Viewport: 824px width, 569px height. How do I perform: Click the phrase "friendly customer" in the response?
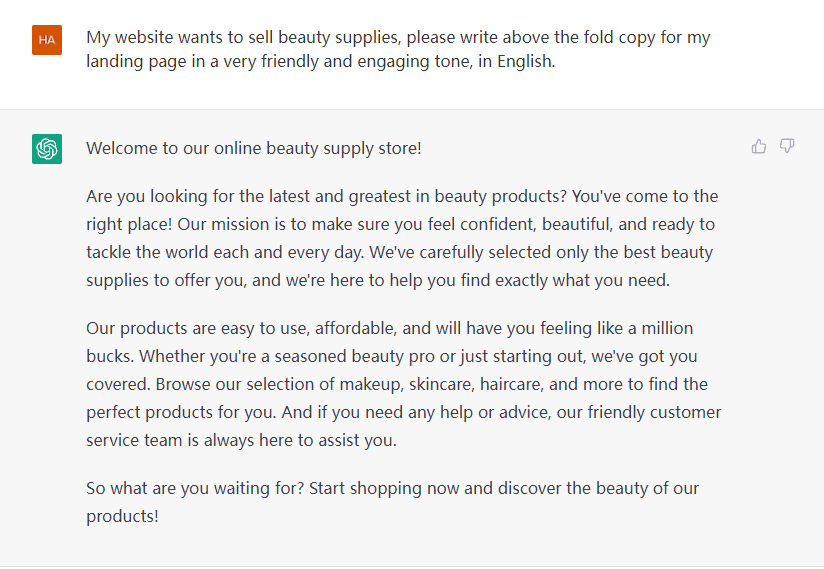(x=654, y=412)
